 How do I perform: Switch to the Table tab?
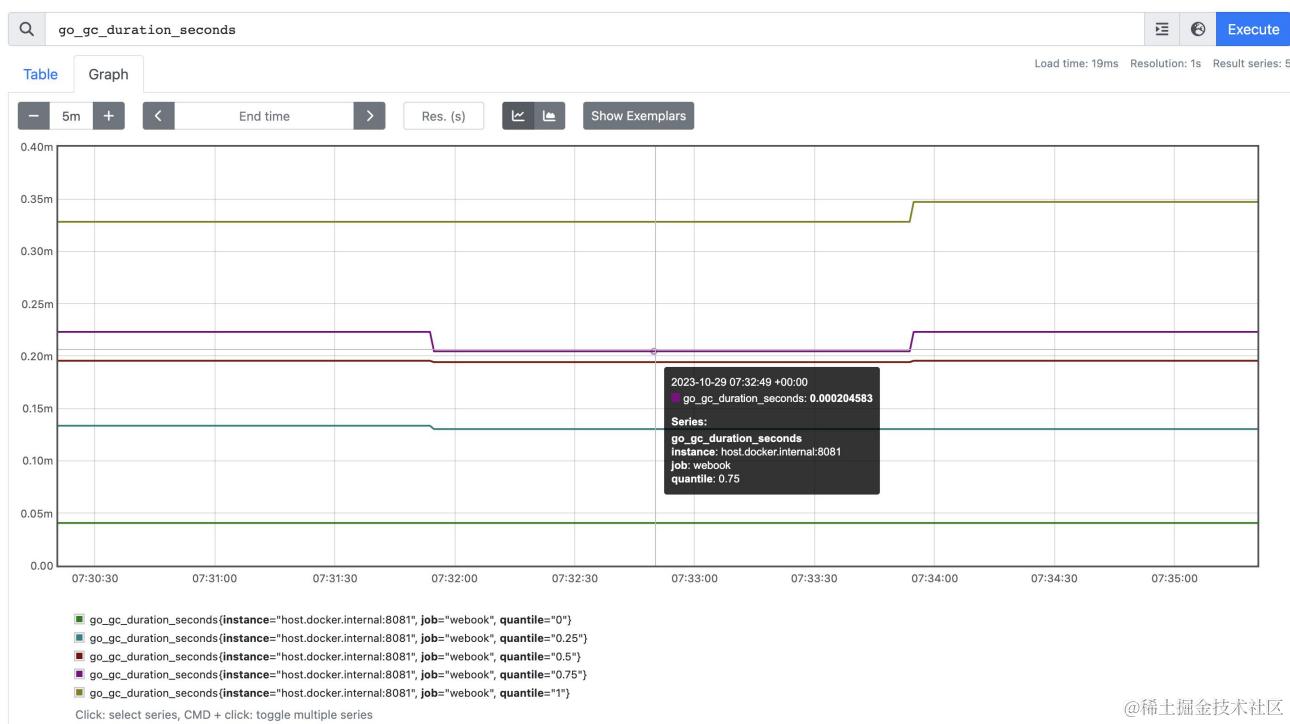click(x=41, y=74)
